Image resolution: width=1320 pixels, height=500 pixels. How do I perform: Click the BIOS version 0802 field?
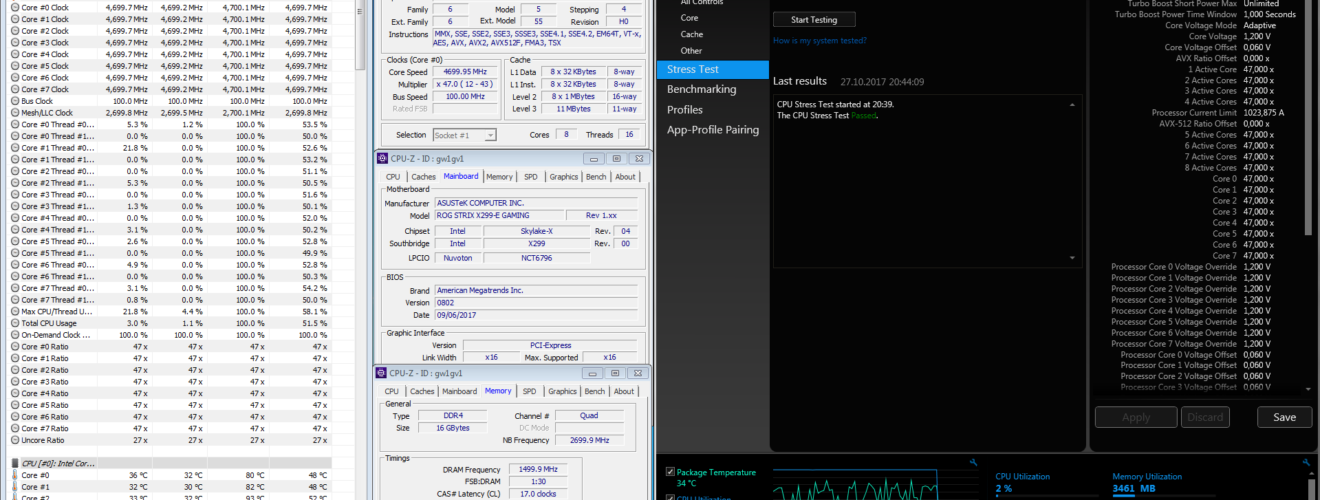tap(534, 302)
